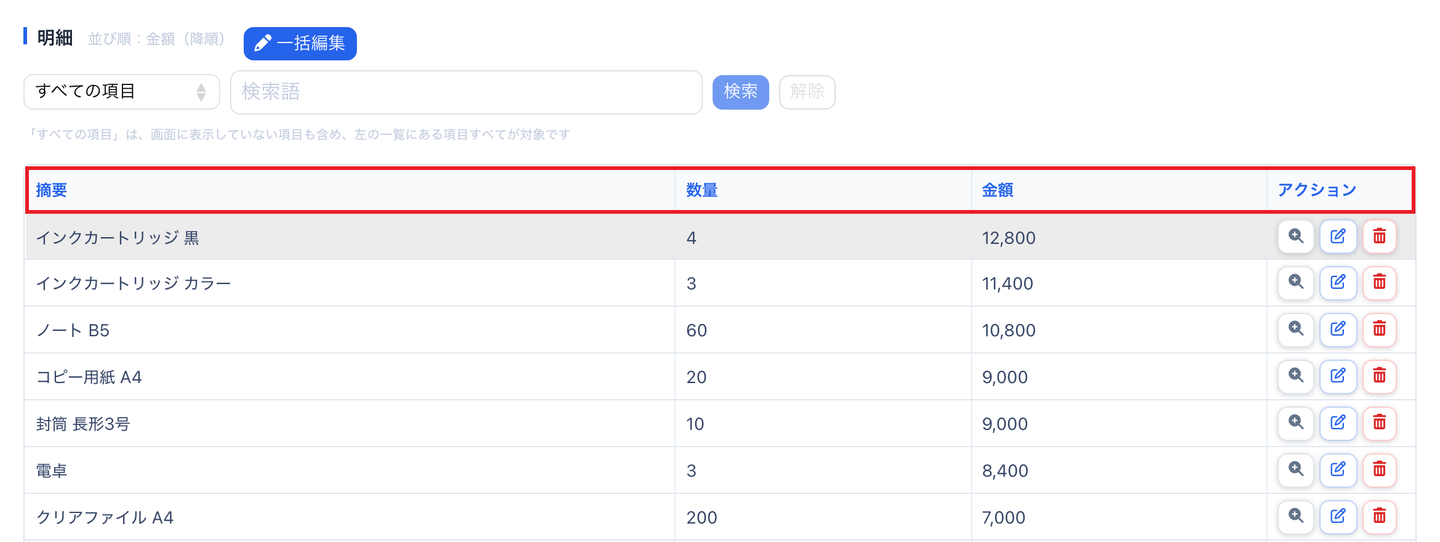Edit the コピー用紙 A4 entry
This screenshot has height=542, width=1440.
coord(1338,376)
